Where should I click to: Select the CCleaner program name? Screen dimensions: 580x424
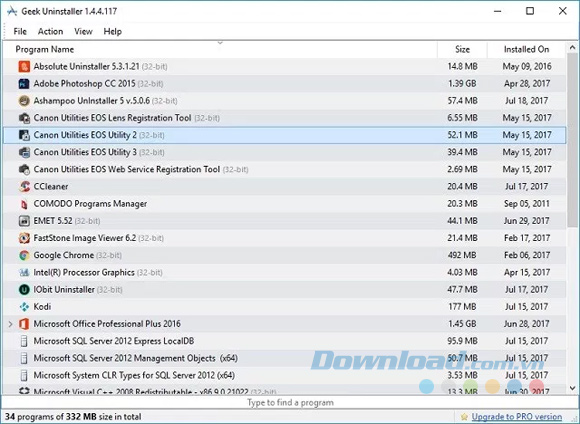click(51, 186)
